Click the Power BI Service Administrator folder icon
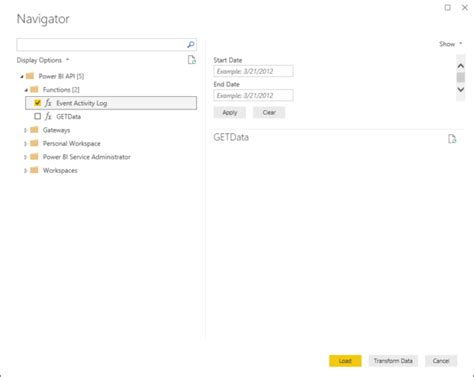Image resolution: width=474 pixels, height=377 pixels. [34, 157]
